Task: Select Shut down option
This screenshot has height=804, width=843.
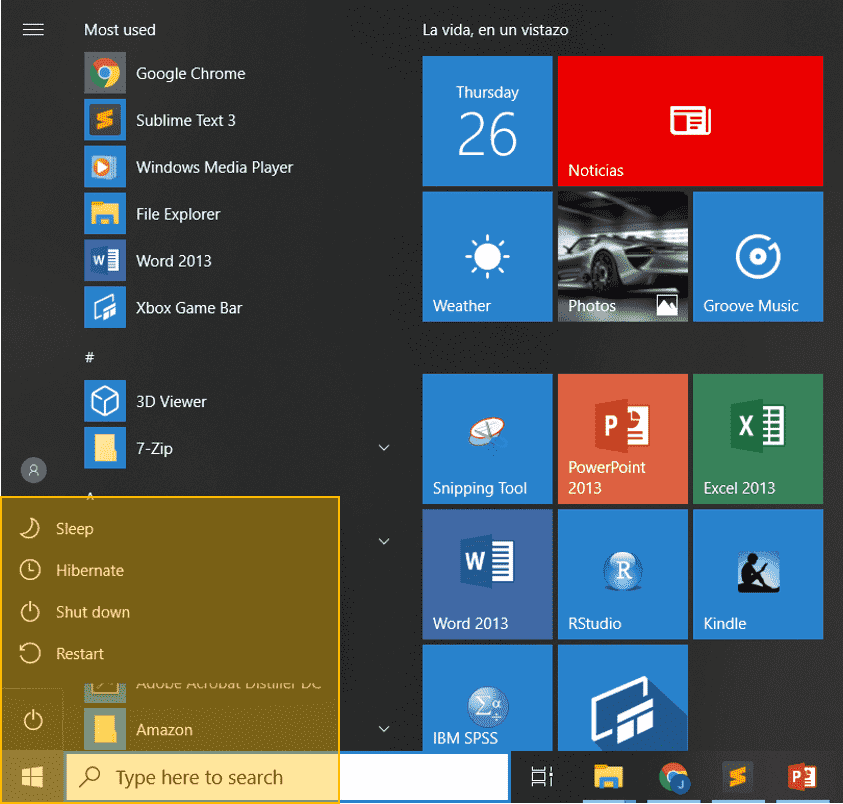Action: click(x=92, y=612)
